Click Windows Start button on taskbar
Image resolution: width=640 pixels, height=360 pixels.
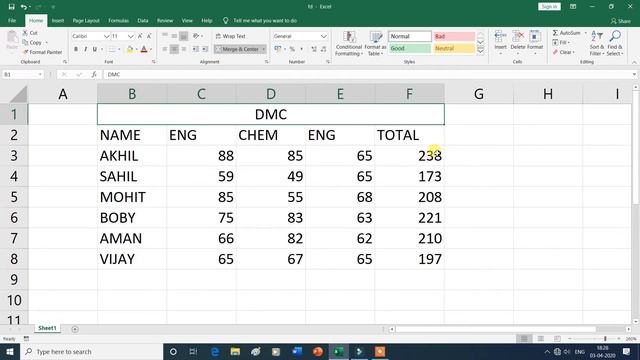pos(10,351)
